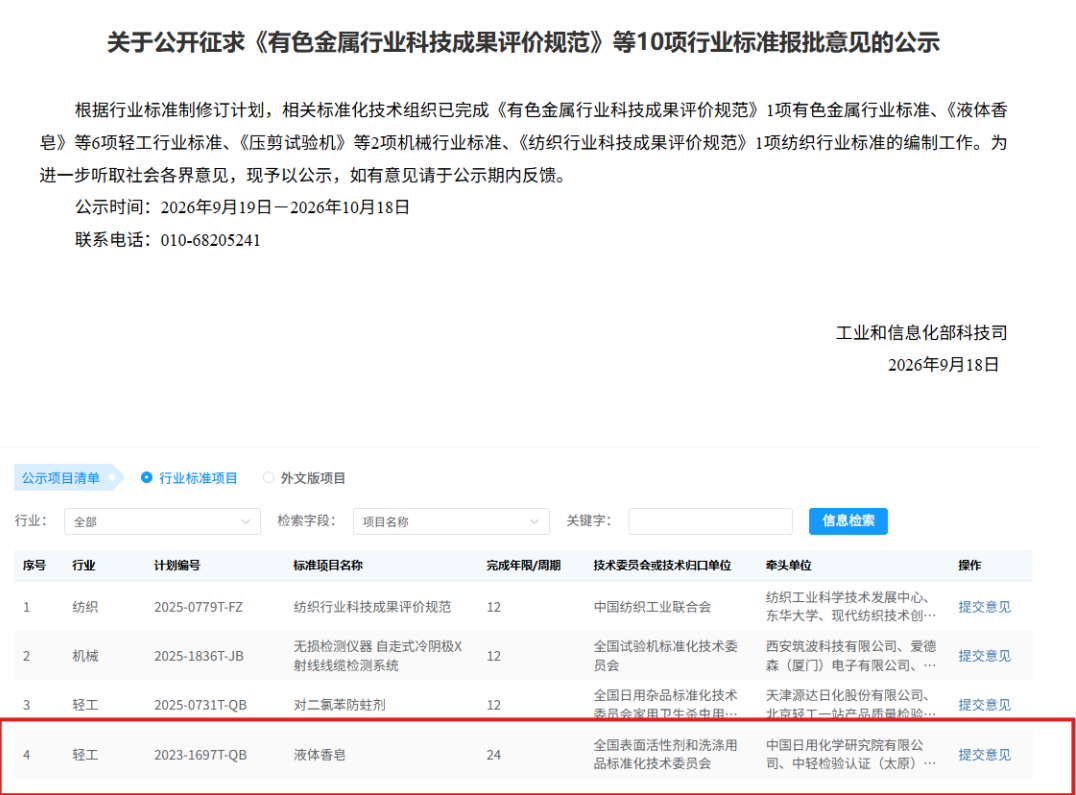Click the 标准项目名称 column header
The height and width of the screenshot is (795, 1076).
tap(328, 565)
